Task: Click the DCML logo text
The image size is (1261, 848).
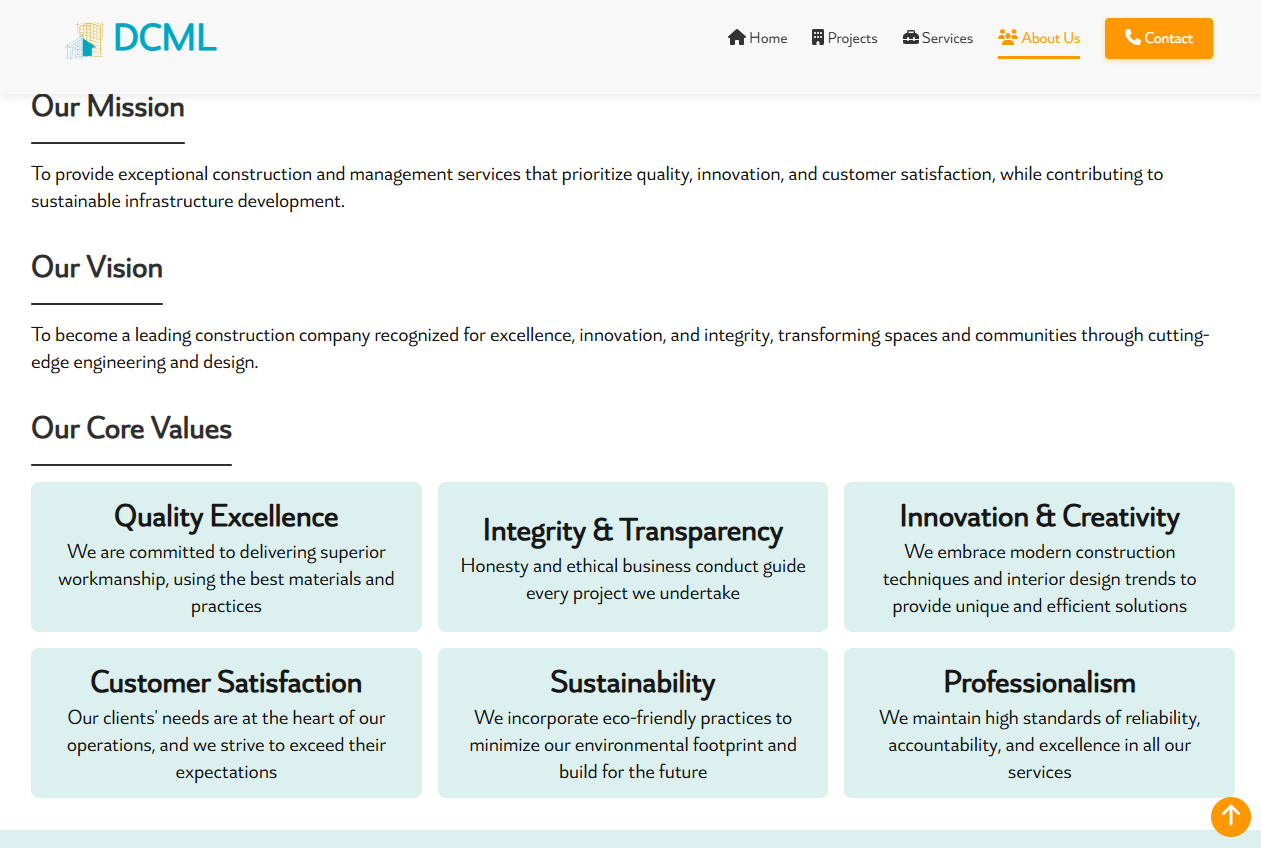Action: click(x=165, y=39)
